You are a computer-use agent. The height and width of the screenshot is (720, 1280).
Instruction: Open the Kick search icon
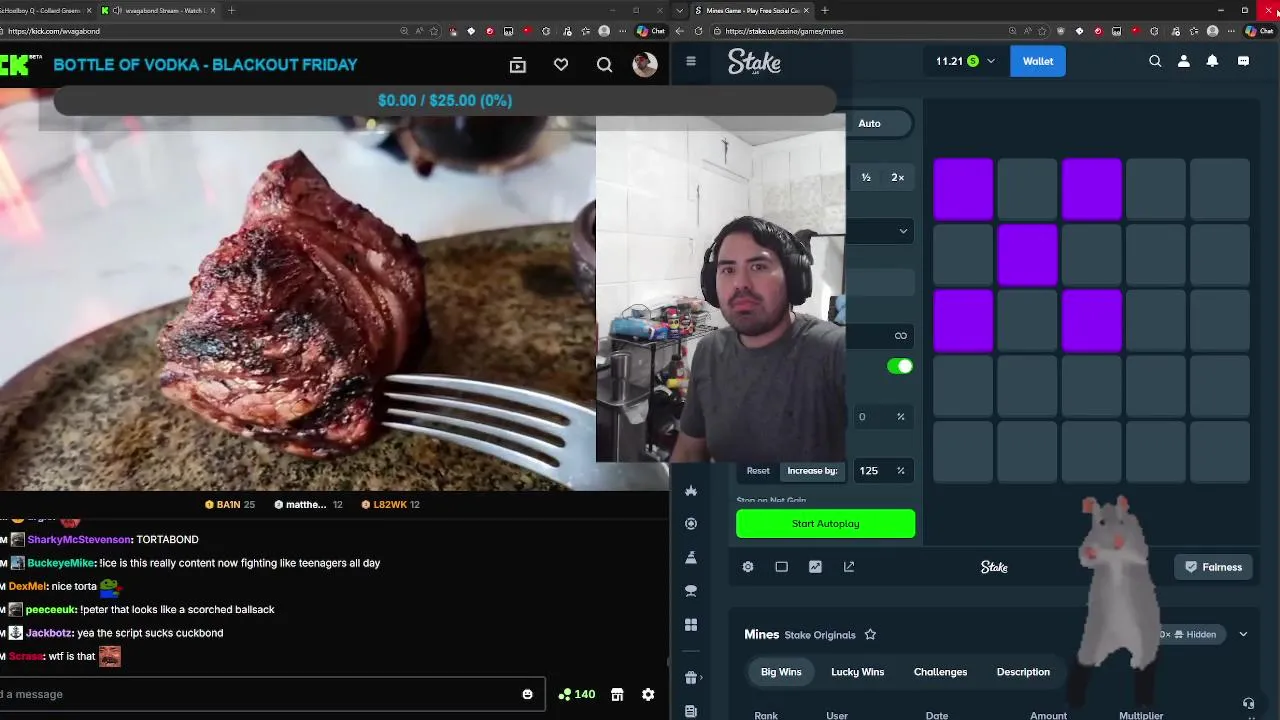tap(604, 65)
